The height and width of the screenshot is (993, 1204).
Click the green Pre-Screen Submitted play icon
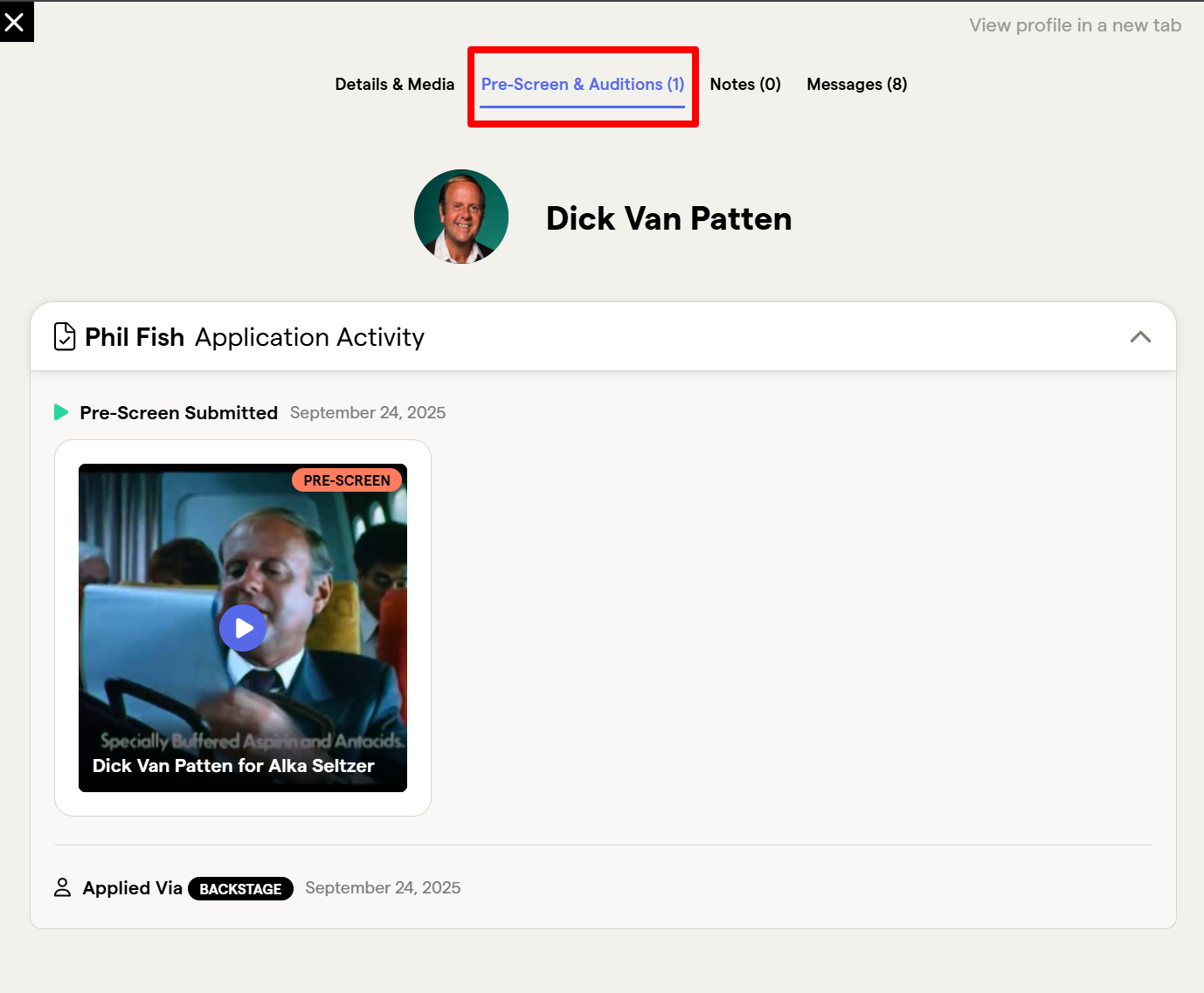[61, 412]
